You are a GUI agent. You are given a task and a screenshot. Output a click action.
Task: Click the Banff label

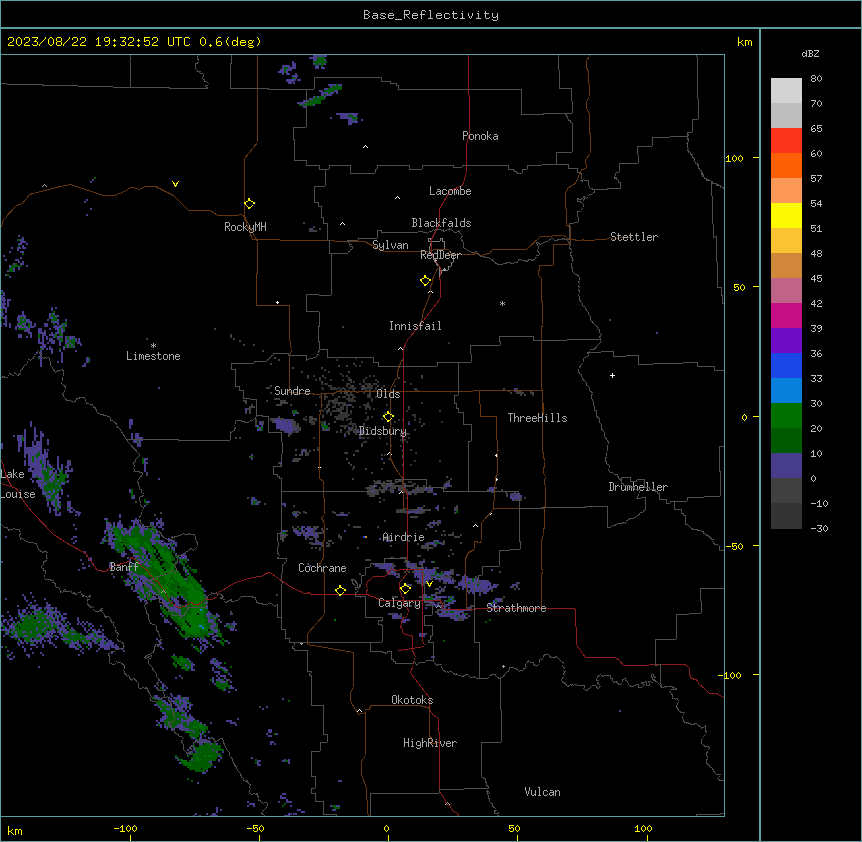pyautogui.click(x=124, y=567)
